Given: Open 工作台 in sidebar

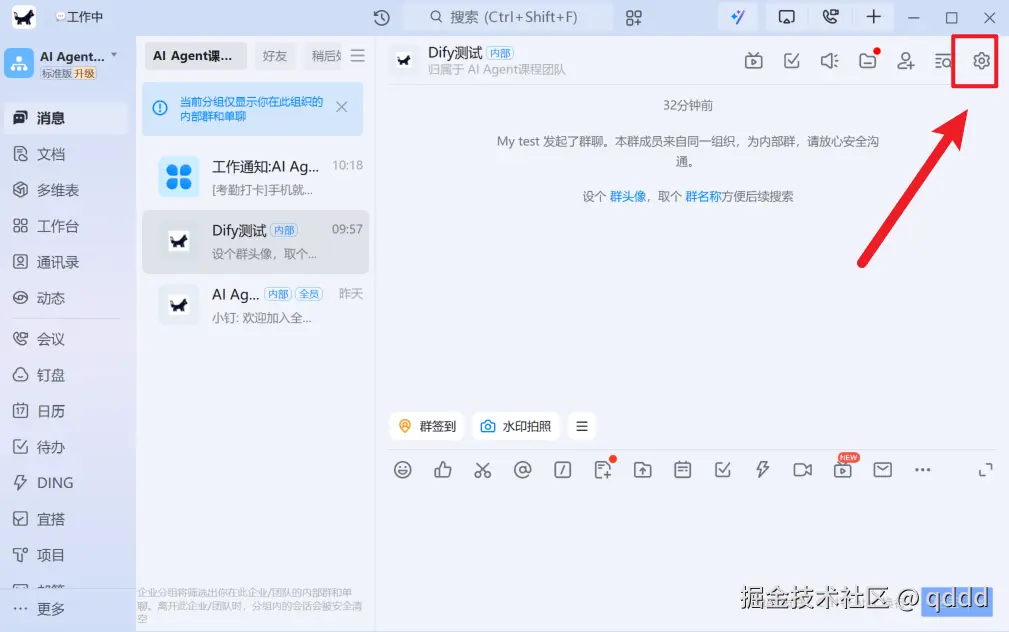Looking at the screenshot, I should 66,226.
